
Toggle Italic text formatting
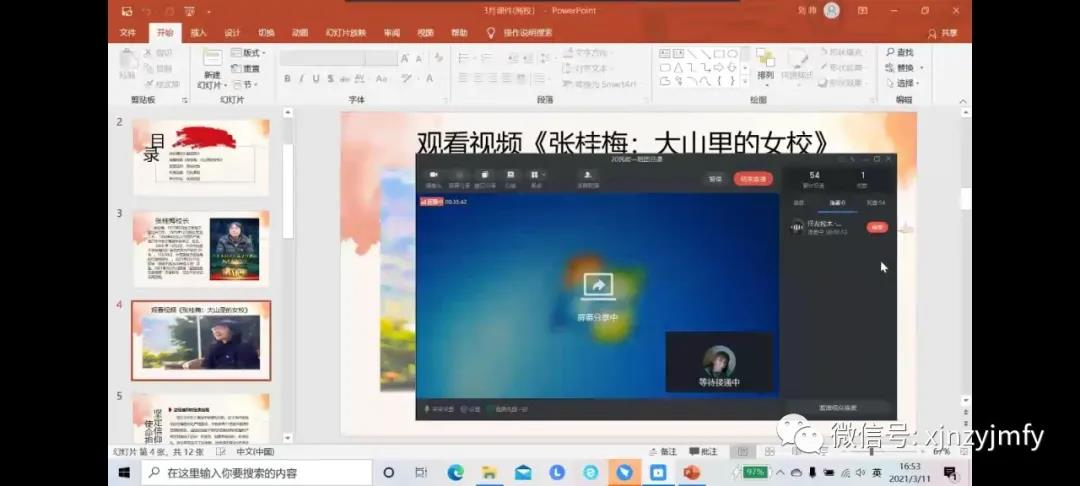(301, 79)
